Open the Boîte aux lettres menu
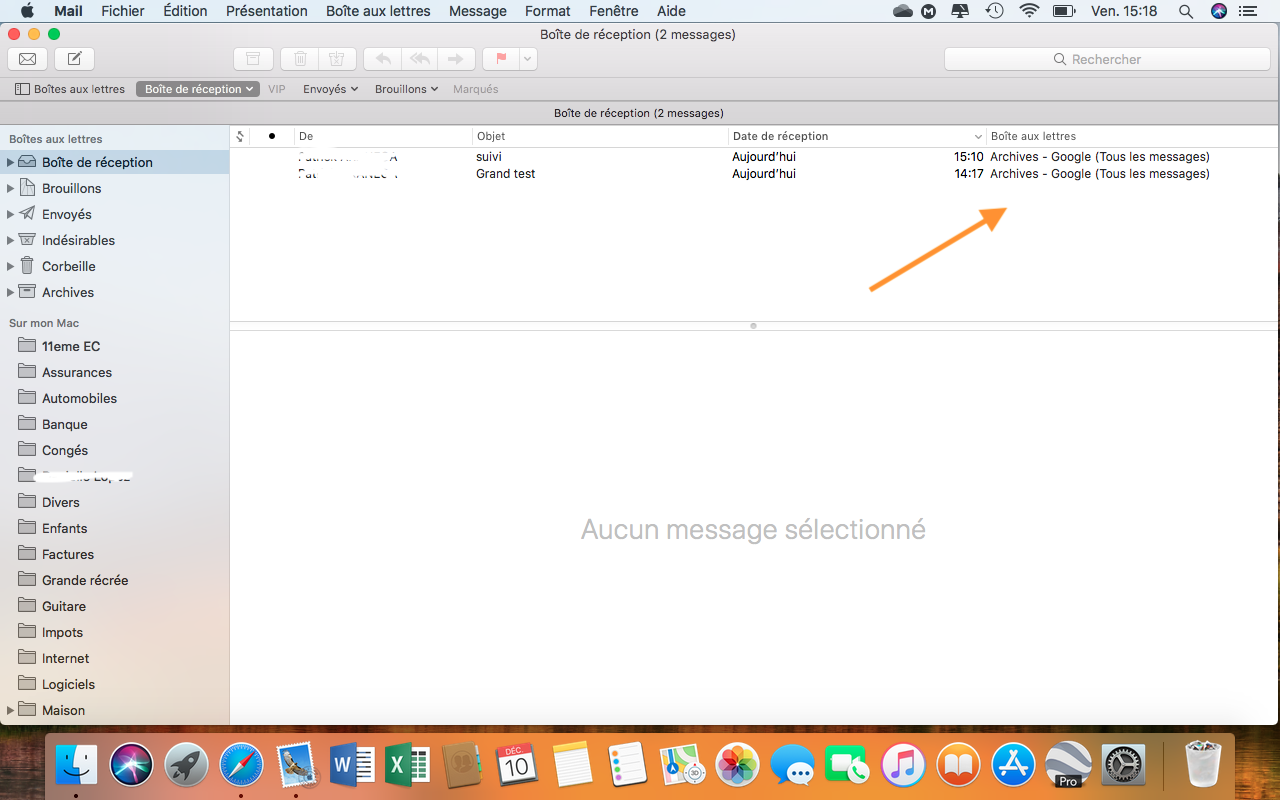 click(378, 11)
